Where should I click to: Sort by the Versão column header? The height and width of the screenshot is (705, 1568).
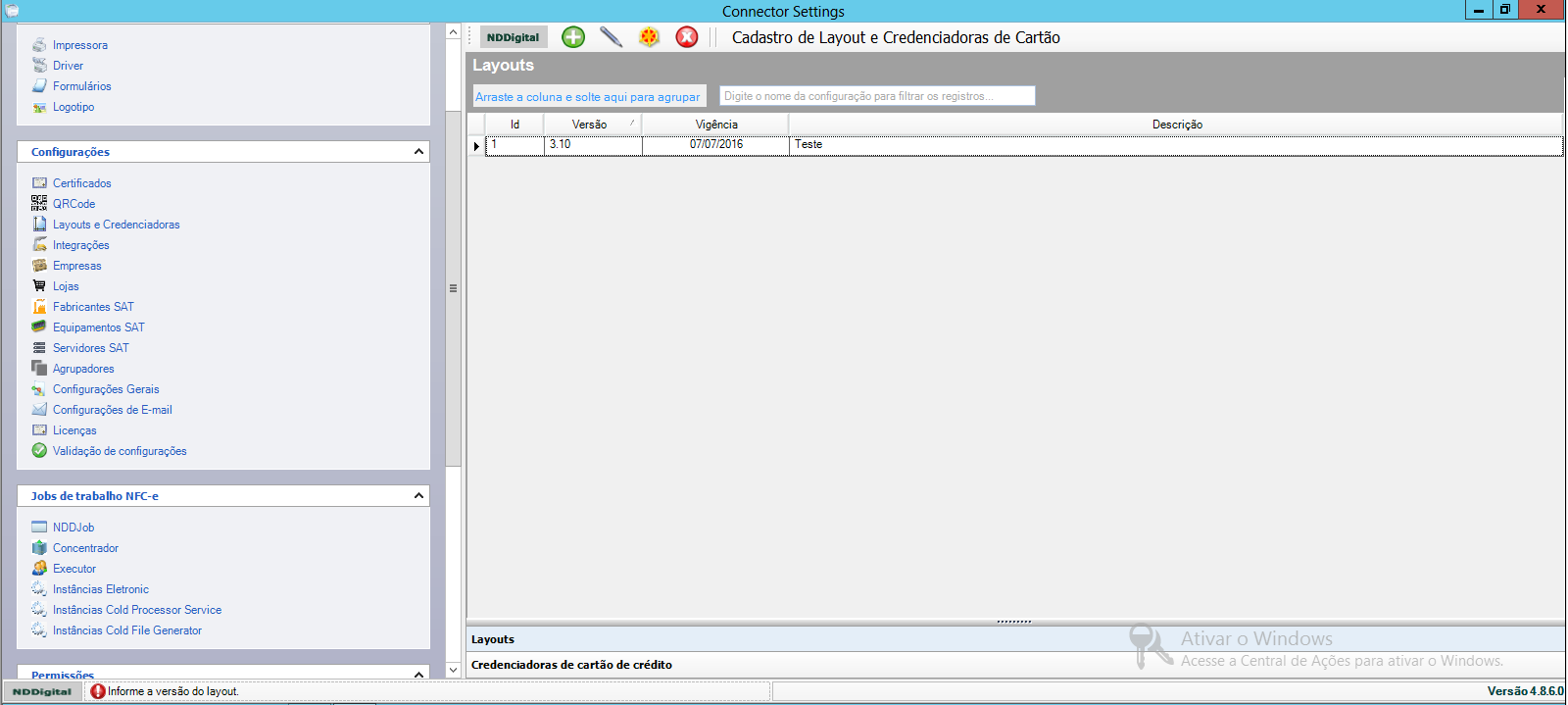[x=590, y=125]
